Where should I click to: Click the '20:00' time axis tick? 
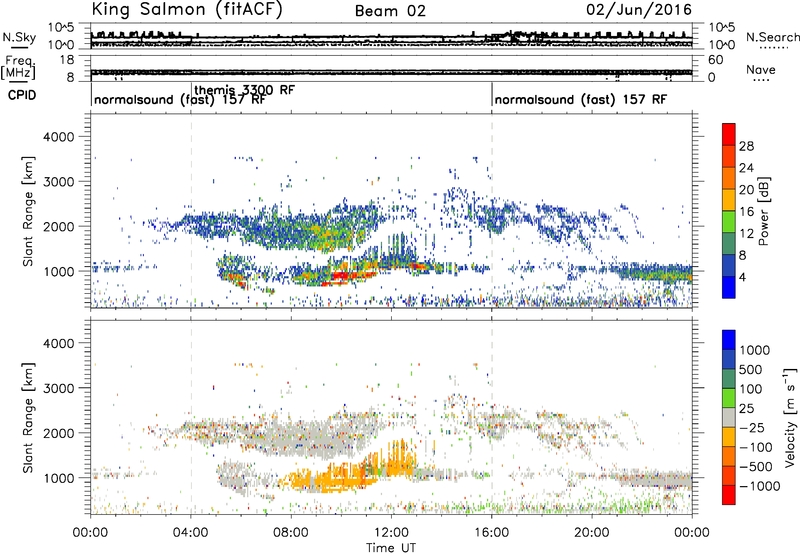tap(592, 533)
